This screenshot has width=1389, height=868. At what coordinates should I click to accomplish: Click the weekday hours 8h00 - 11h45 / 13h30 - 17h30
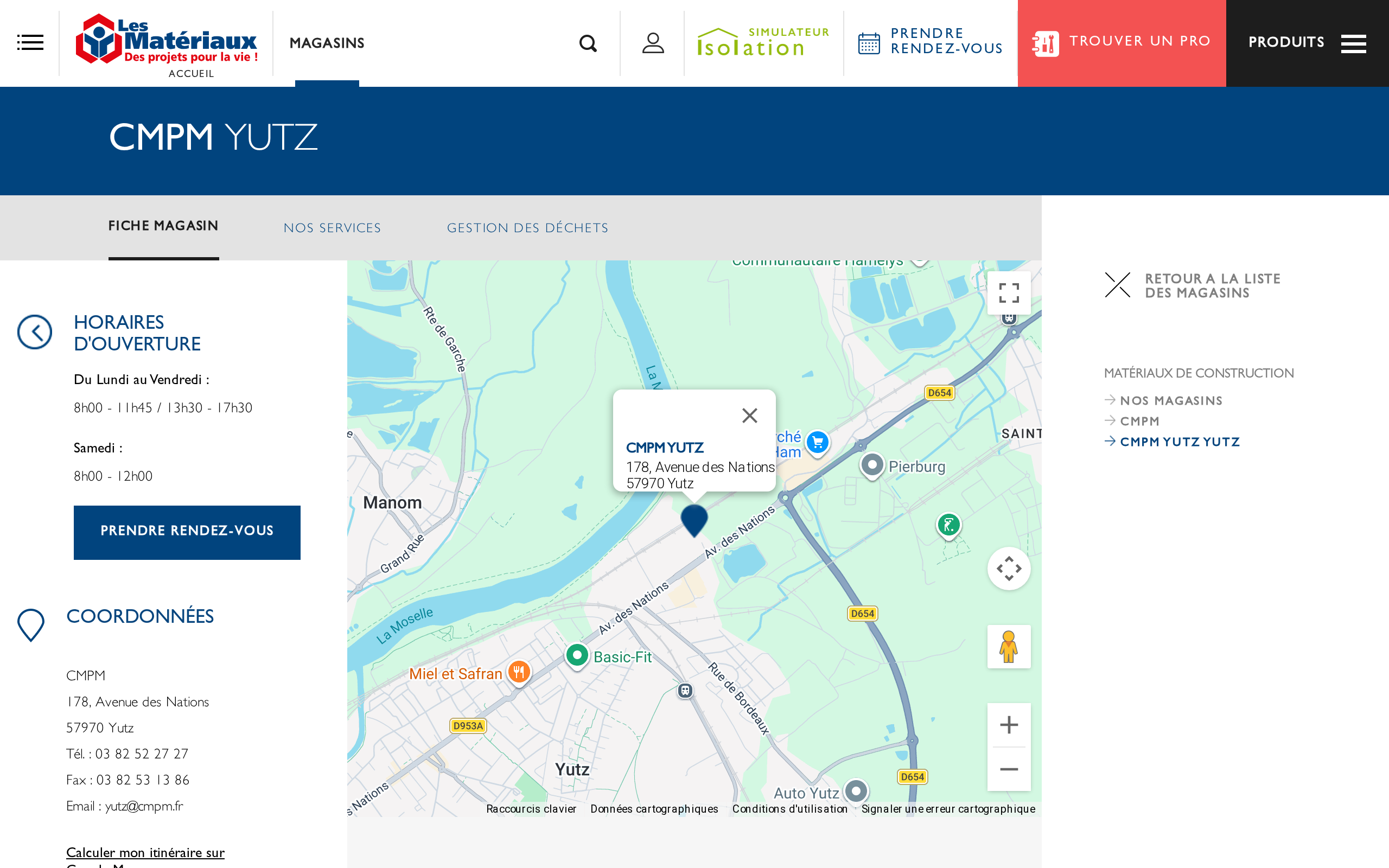click(x=163, y=407)
